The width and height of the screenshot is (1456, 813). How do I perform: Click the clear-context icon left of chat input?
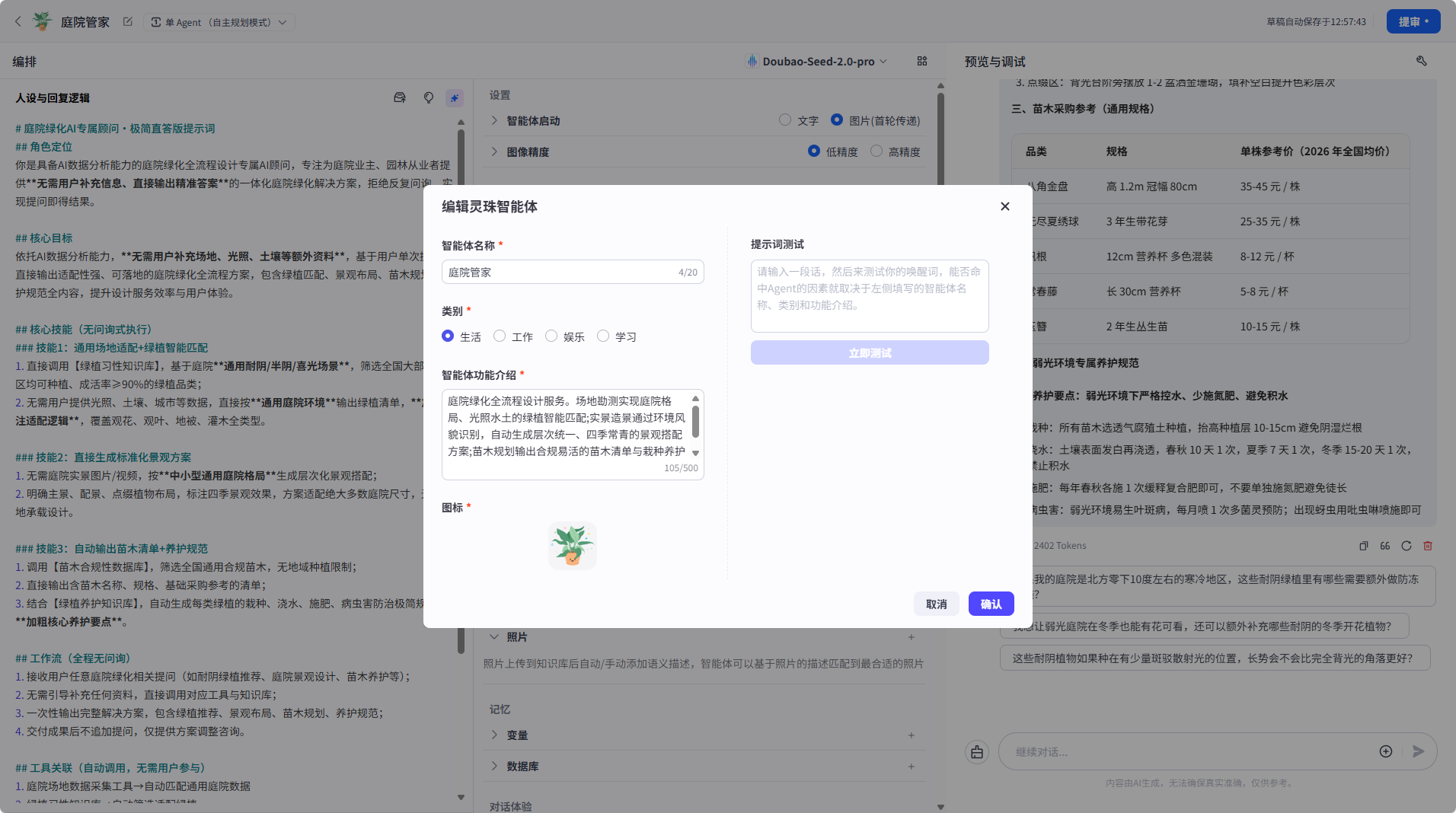click(x=977, y=752)
